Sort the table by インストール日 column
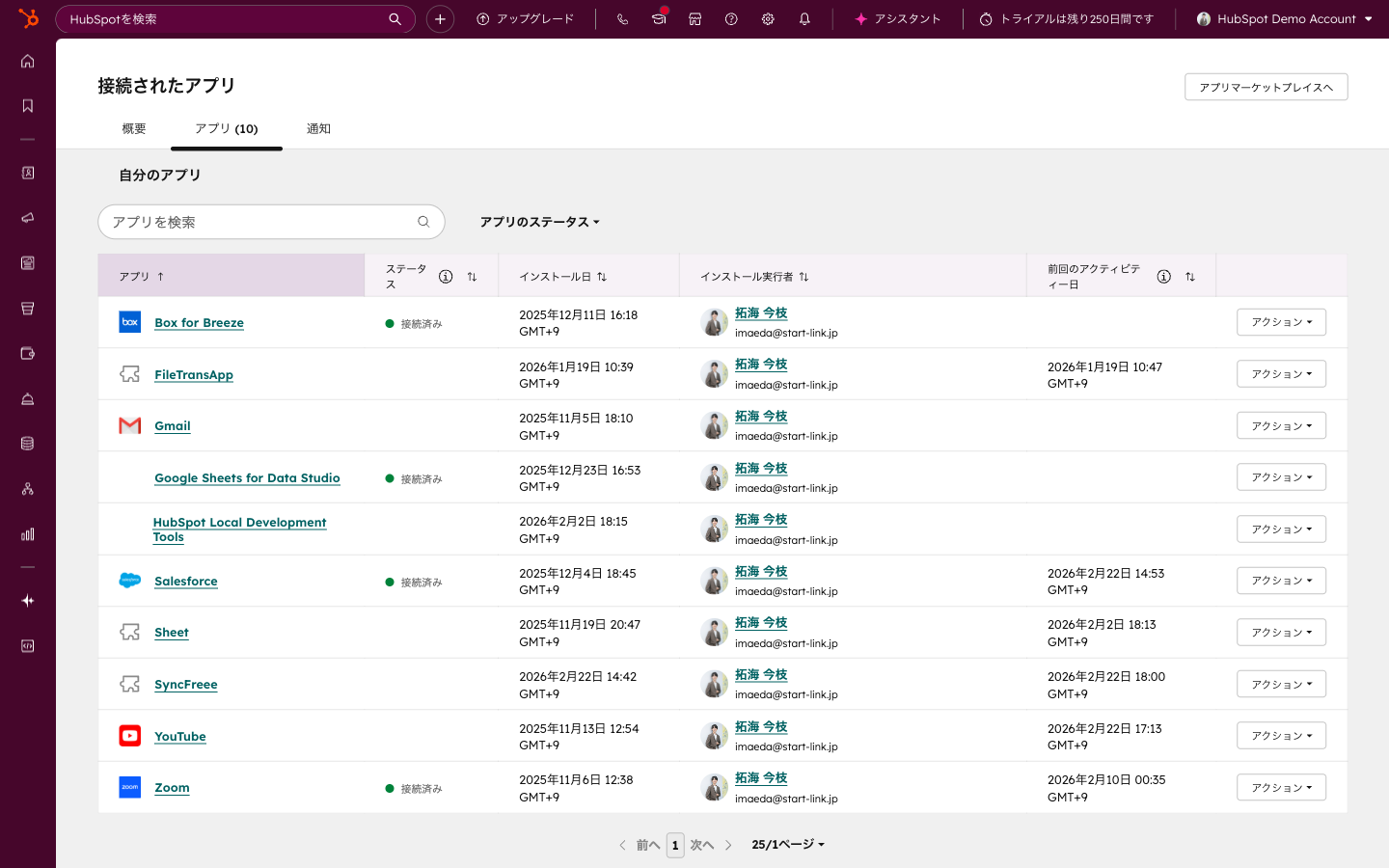 tap(602, 277)
